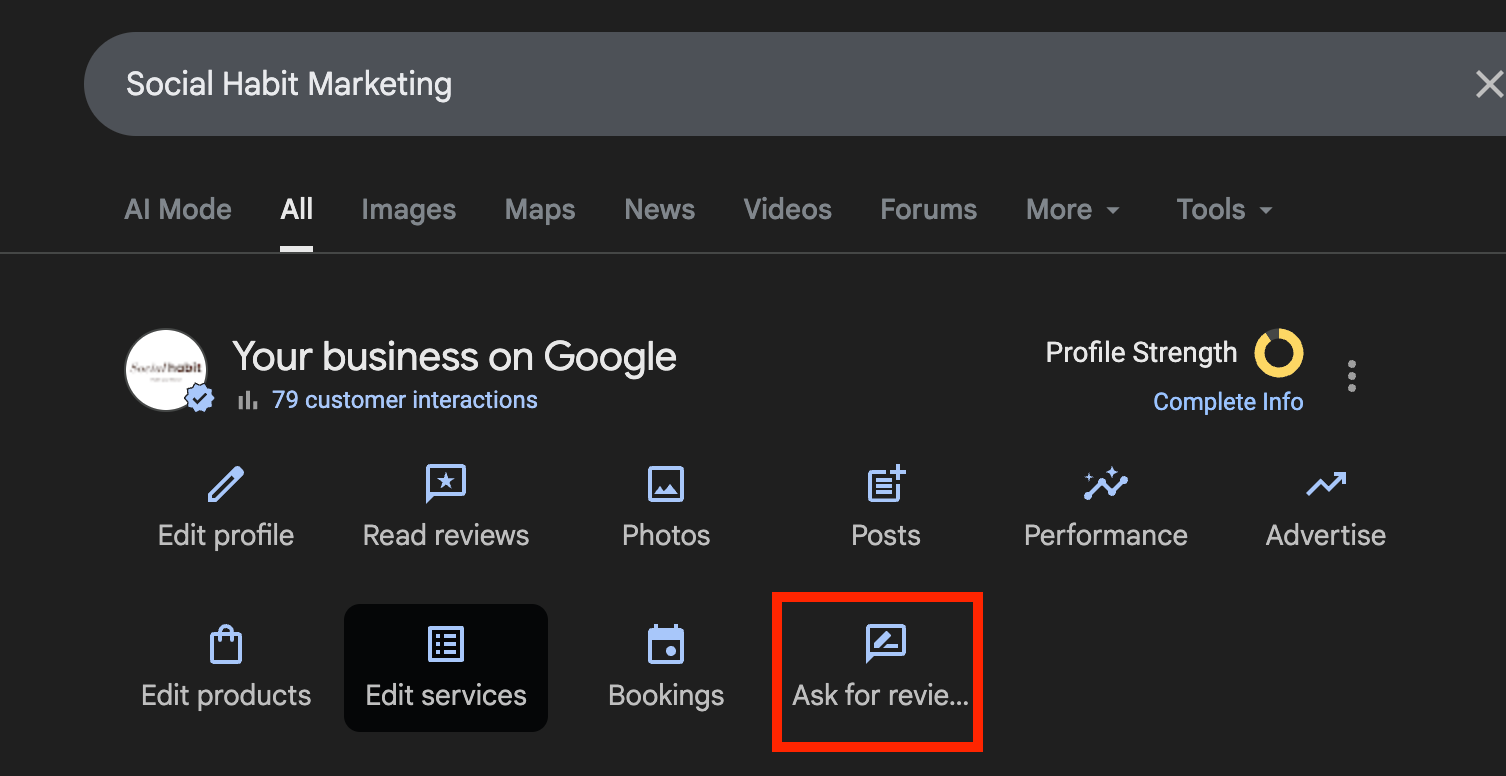The image size is (1506, 776).
Task: Click the 'Advertise' label text
Action: 1326,535
